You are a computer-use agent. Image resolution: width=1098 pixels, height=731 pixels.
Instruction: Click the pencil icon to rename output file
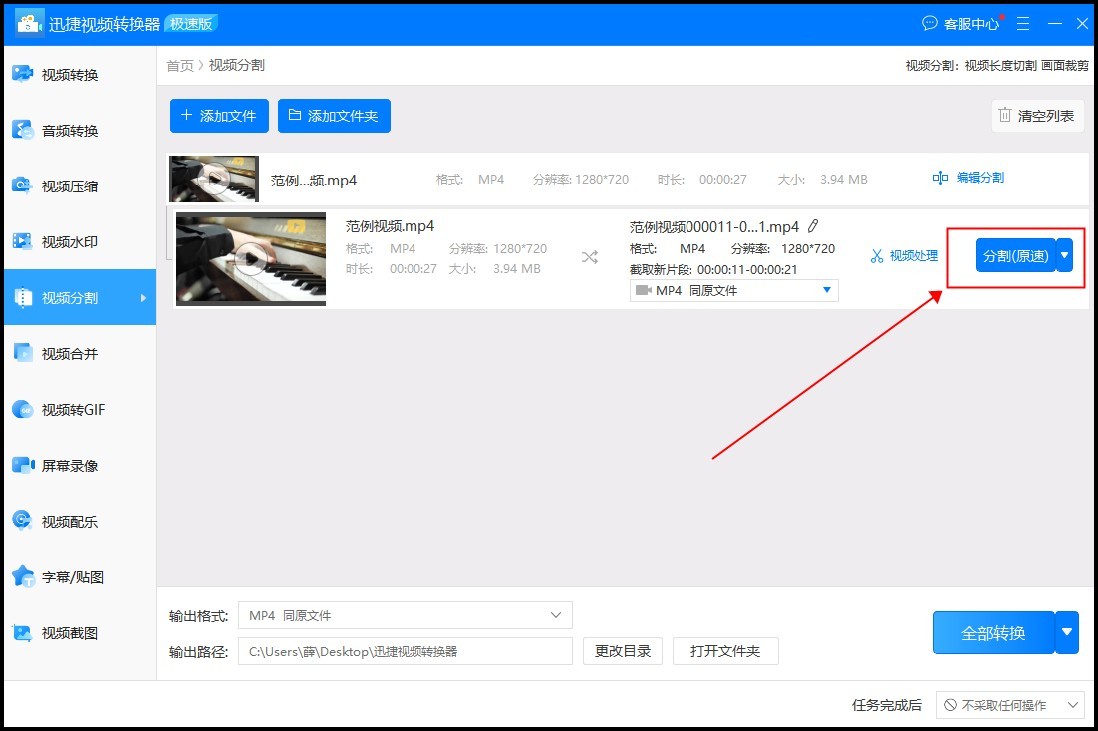tap(815, 225)
